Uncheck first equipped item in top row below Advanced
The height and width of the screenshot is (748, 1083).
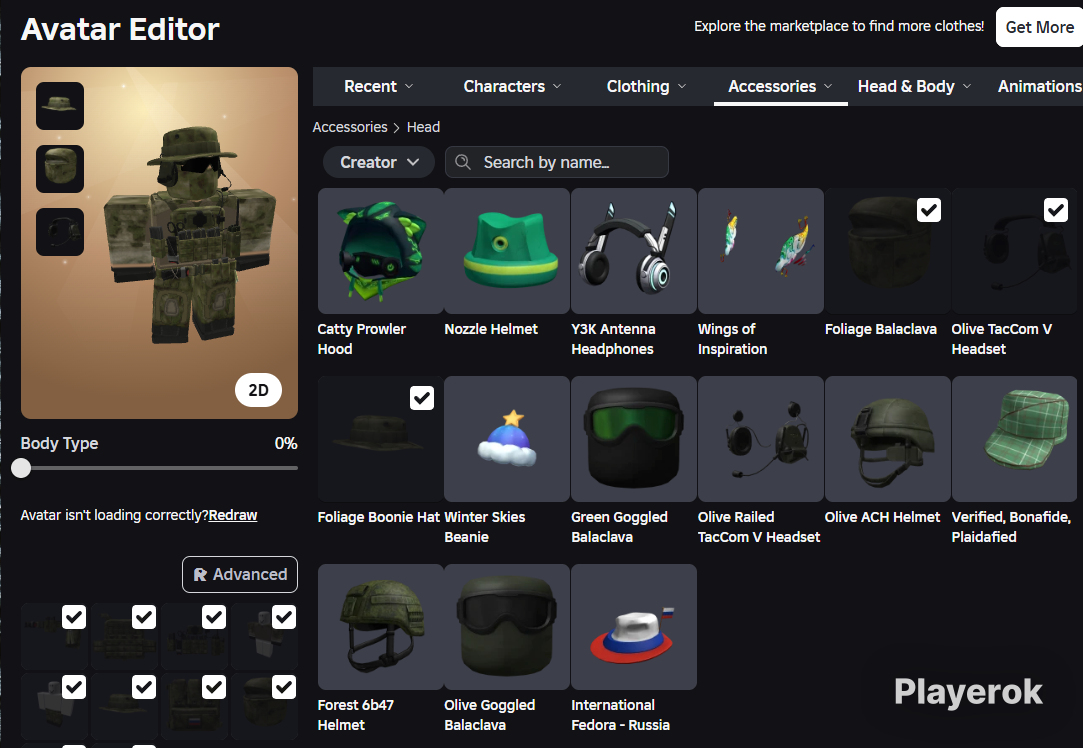74,617
